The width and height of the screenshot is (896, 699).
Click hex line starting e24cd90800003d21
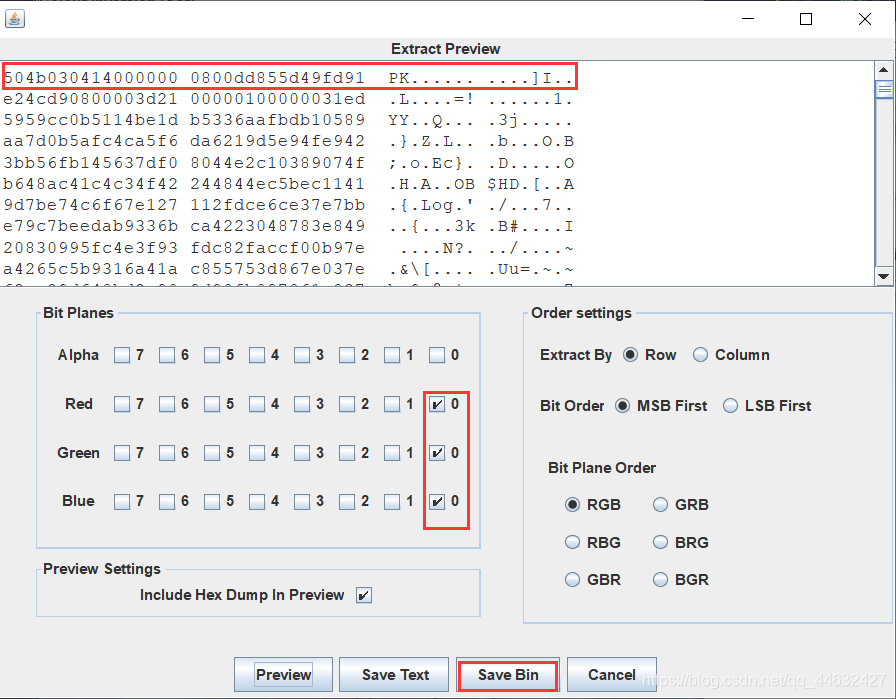[x=289, y=99]
